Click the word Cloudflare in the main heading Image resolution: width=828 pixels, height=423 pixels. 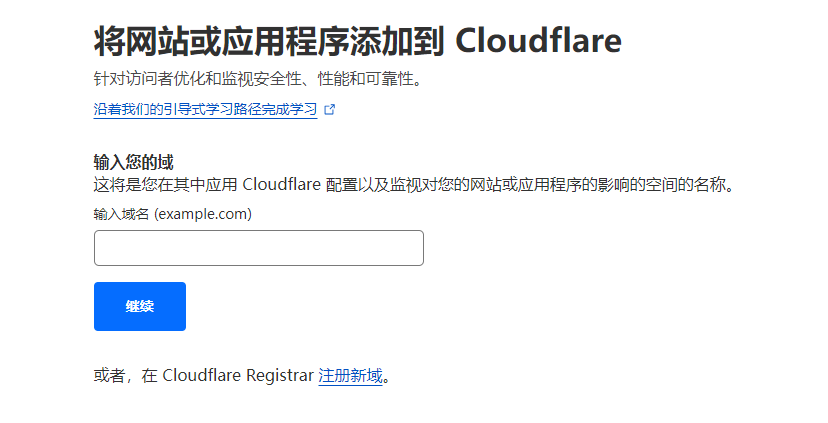[x=539, y=42]
